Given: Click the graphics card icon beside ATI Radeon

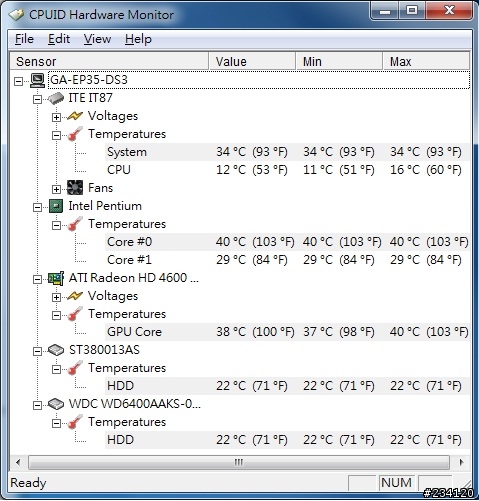Looking at the screenshot, I should 56,278.
